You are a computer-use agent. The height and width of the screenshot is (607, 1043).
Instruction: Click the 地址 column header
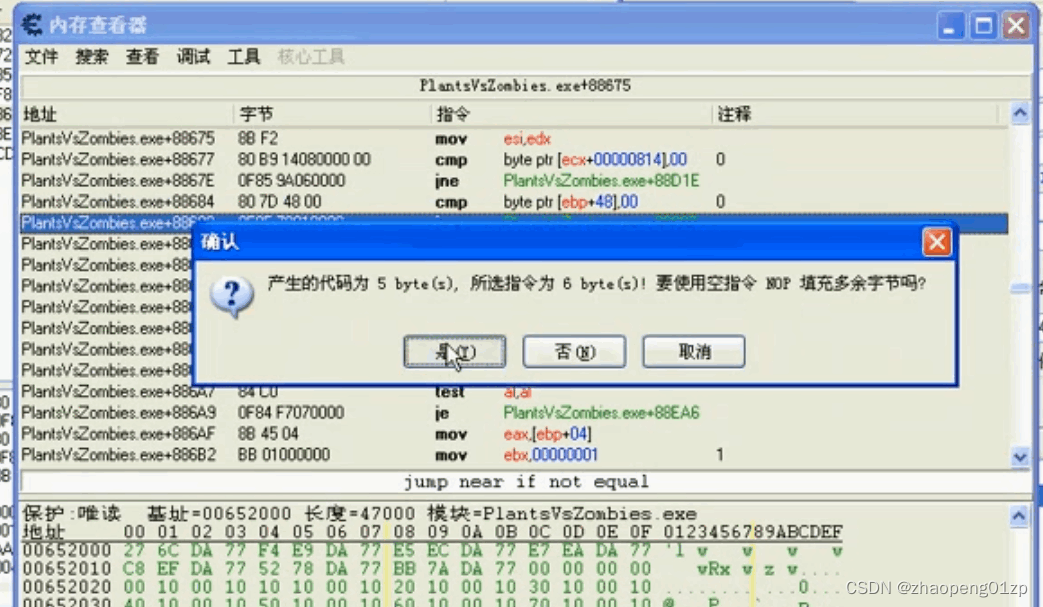[x=126, y=114]
